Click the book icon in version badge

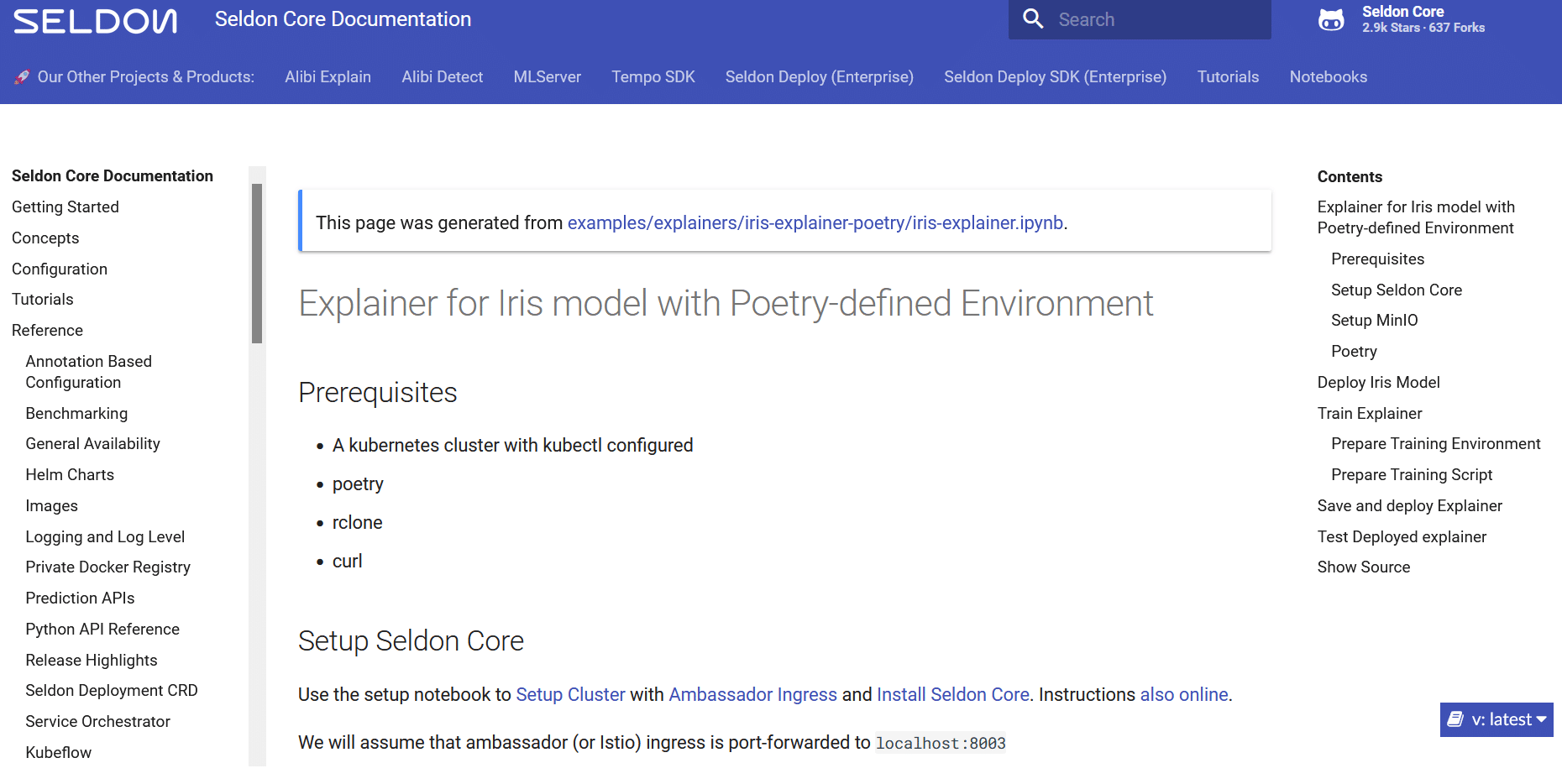(1455, 719)
